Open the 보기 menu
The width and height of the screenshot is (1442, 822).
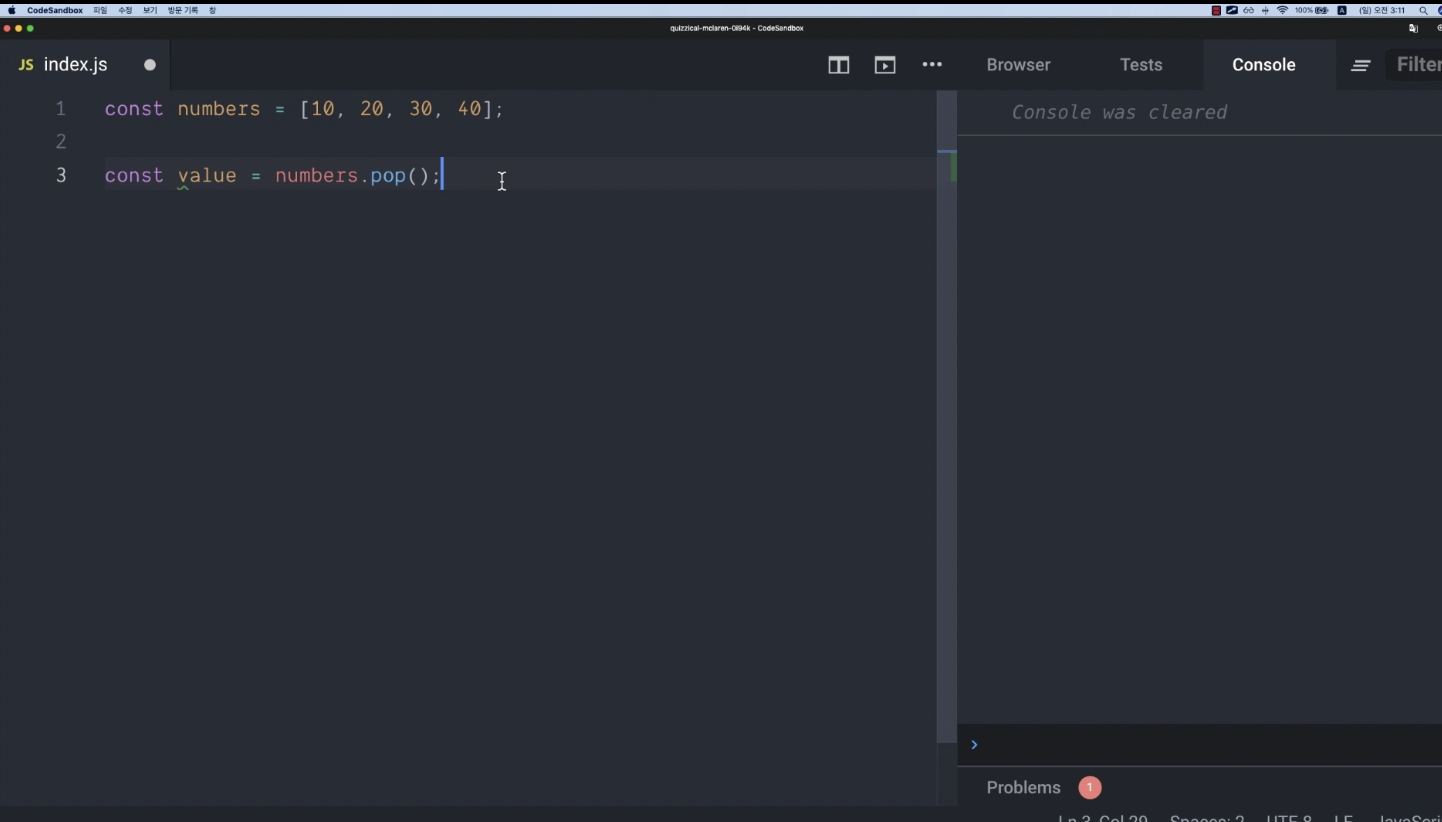[x=150, y=10]
